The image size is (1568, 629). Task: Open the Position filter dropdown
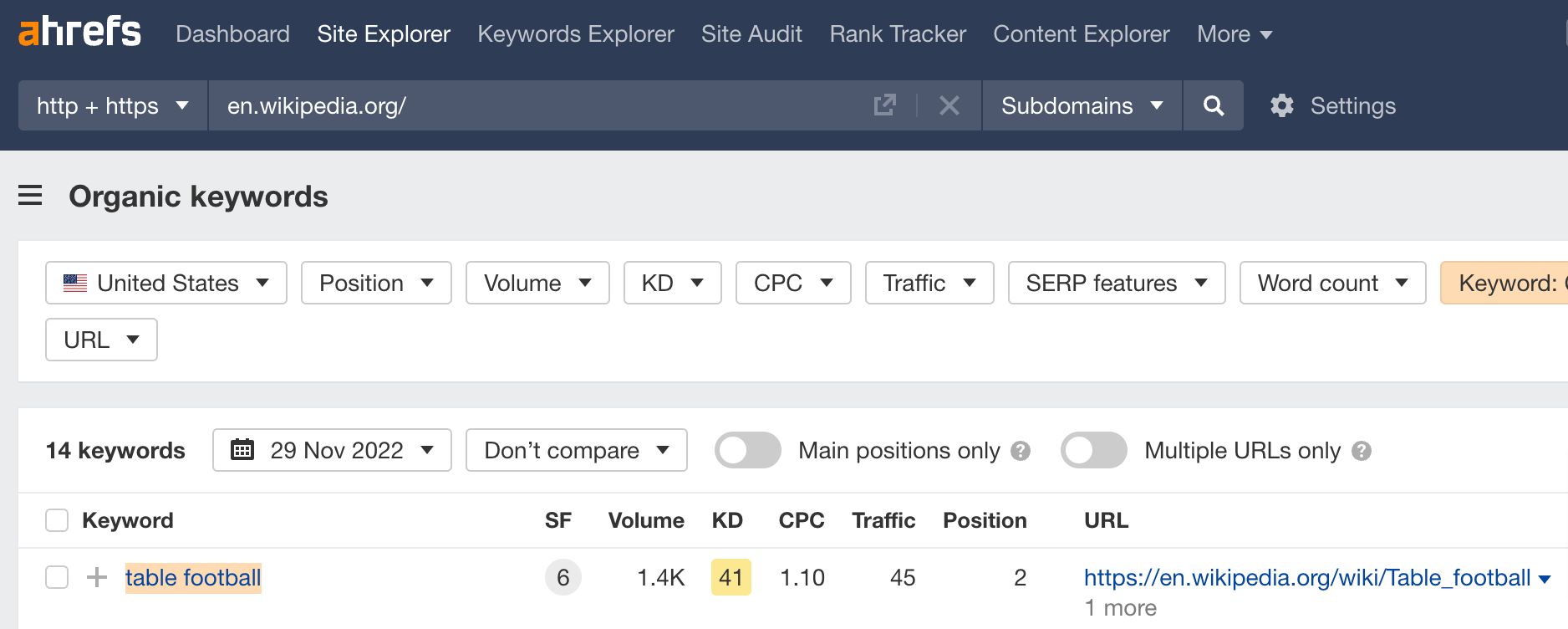(376, 283)
